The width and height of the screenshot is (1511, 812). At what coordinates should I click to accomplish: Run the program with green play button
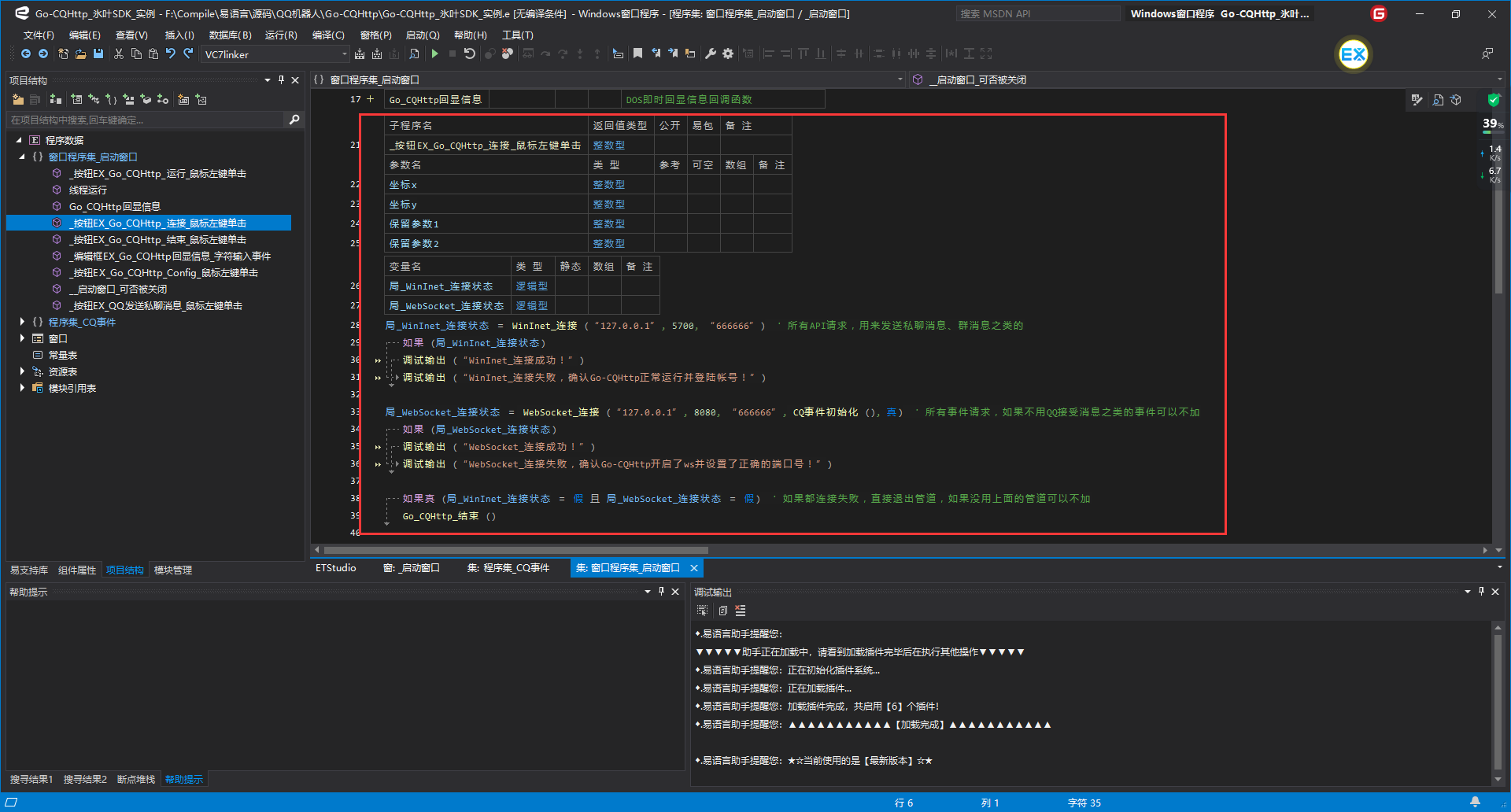(x=435, y=54)
